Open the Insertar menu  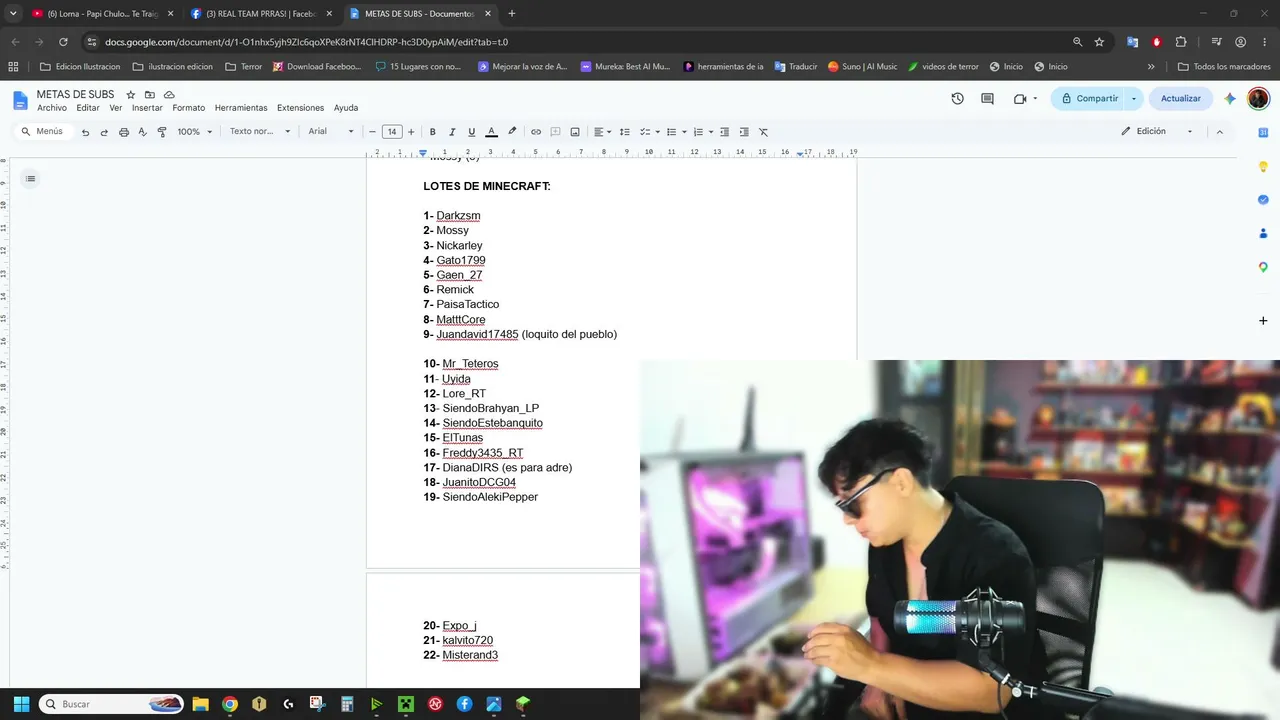(x=147, y=108)
